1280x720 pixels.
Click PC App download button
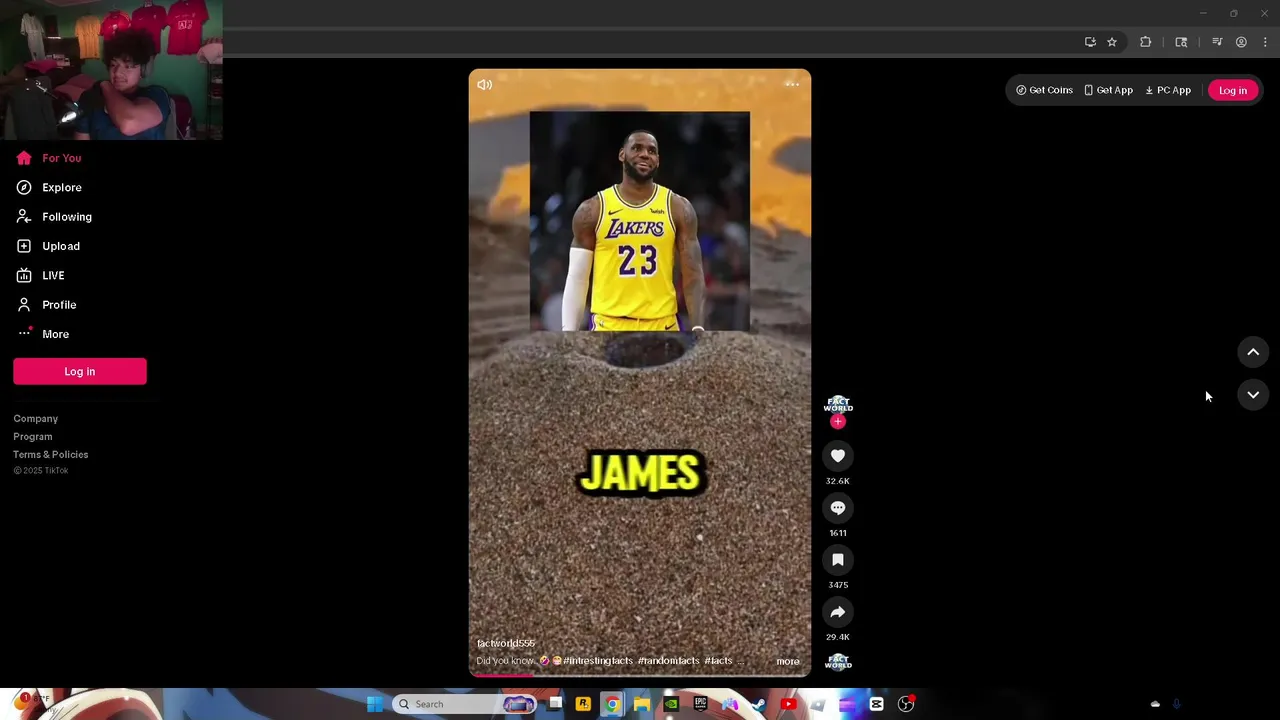[1168, 90]
